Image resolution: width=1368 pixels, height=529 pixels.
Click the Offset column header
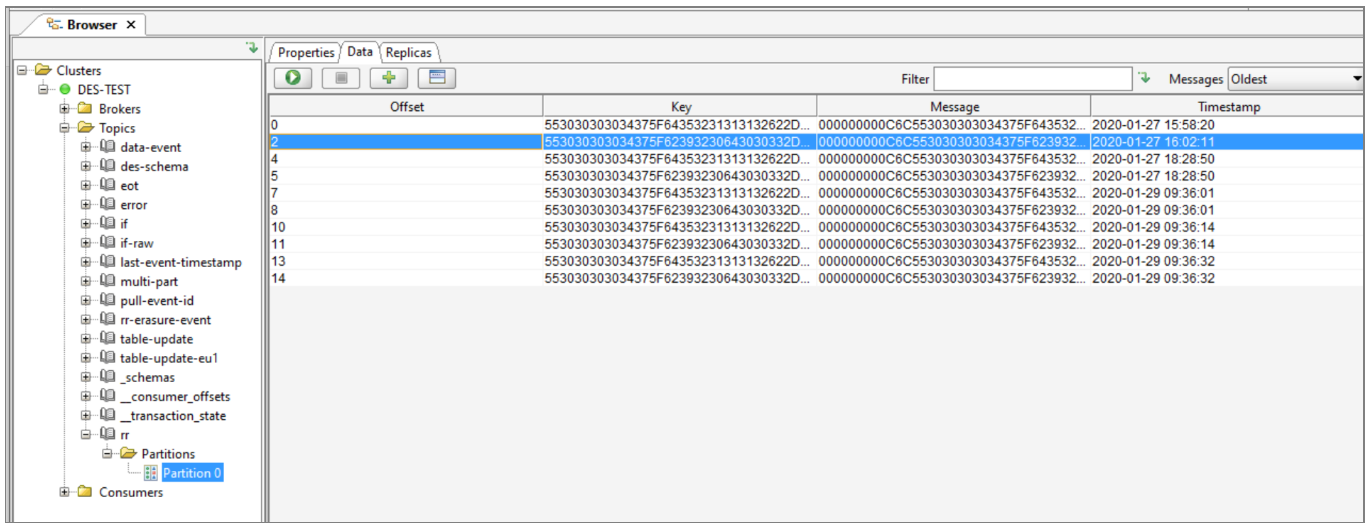coord(406,107)
